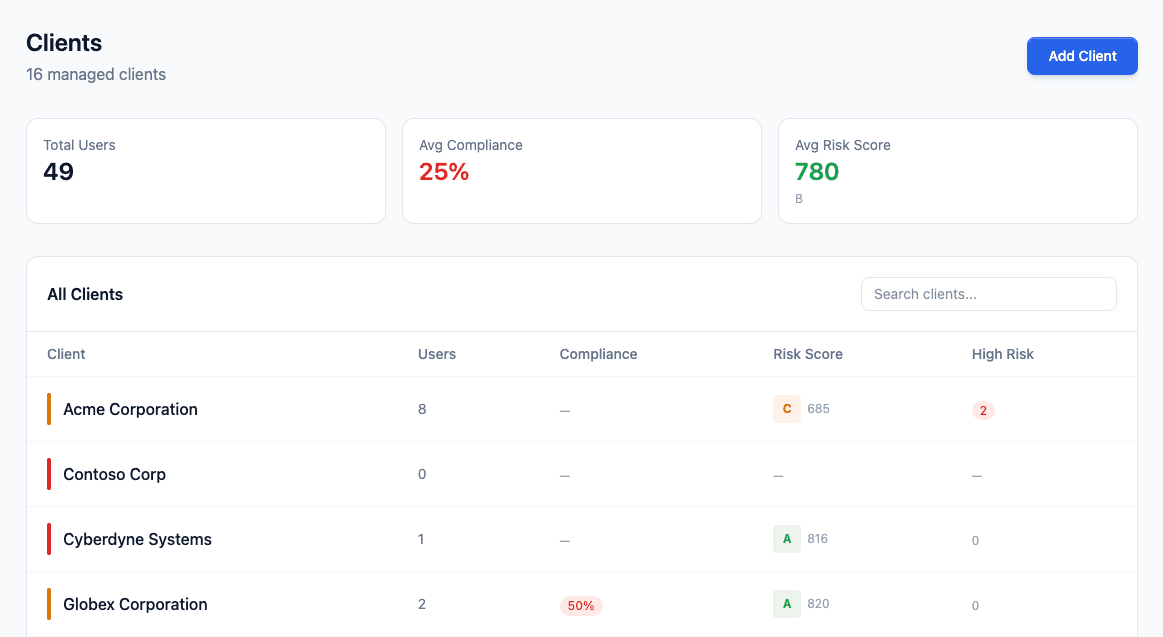The image size is (1163, 637).
Task: Click Acme's high risk count badge 2
Action: click(984, 410)
